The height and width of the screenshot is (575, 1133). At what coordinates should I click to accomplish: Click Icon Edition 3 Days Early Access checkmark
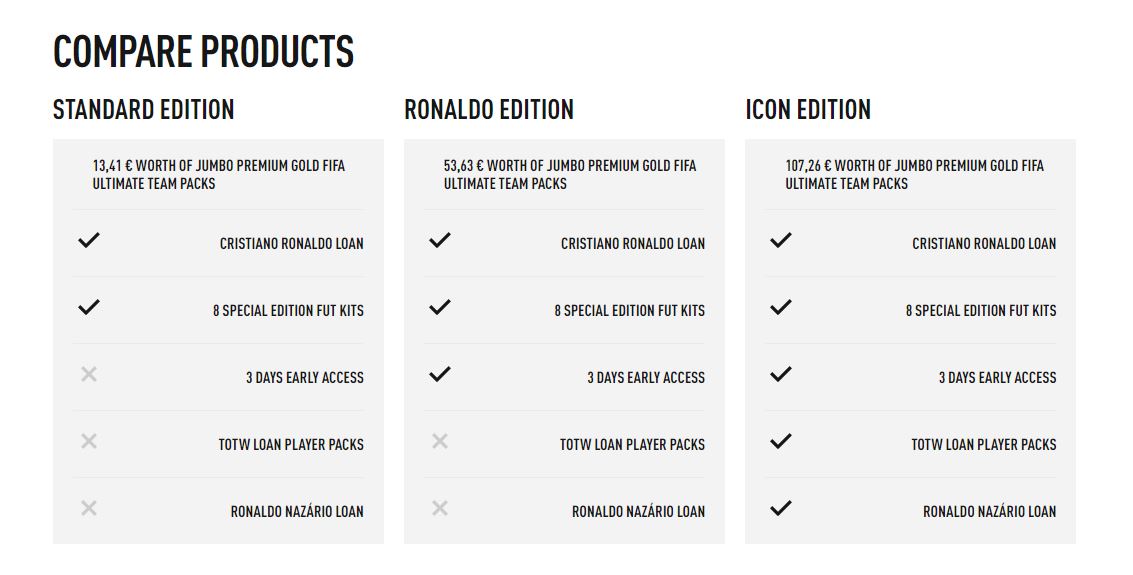[781, 375]
